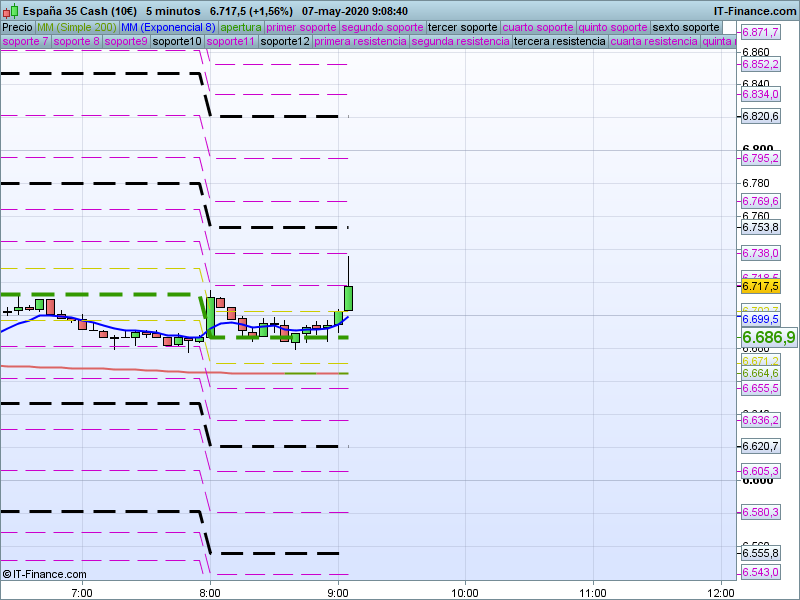Click the tercera resistencia label

click(559, 42)
